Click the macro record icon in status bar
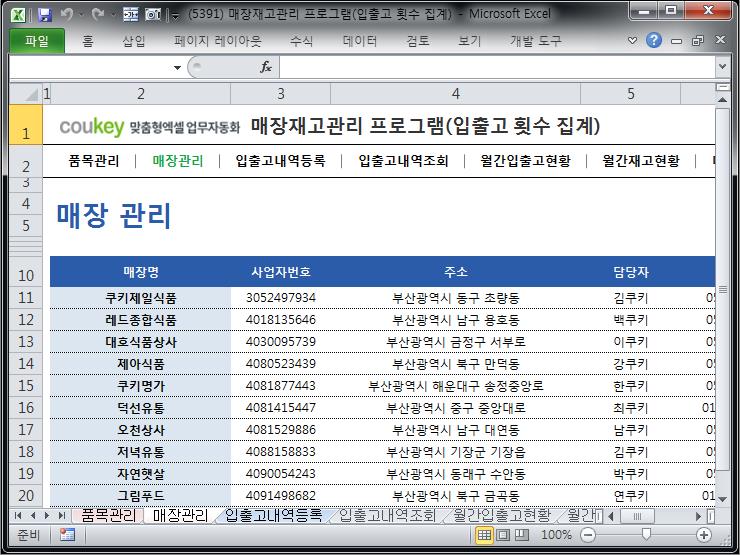The height and width of the screenshot is (555, 740). pyautogui.click(x=67, y=535)
